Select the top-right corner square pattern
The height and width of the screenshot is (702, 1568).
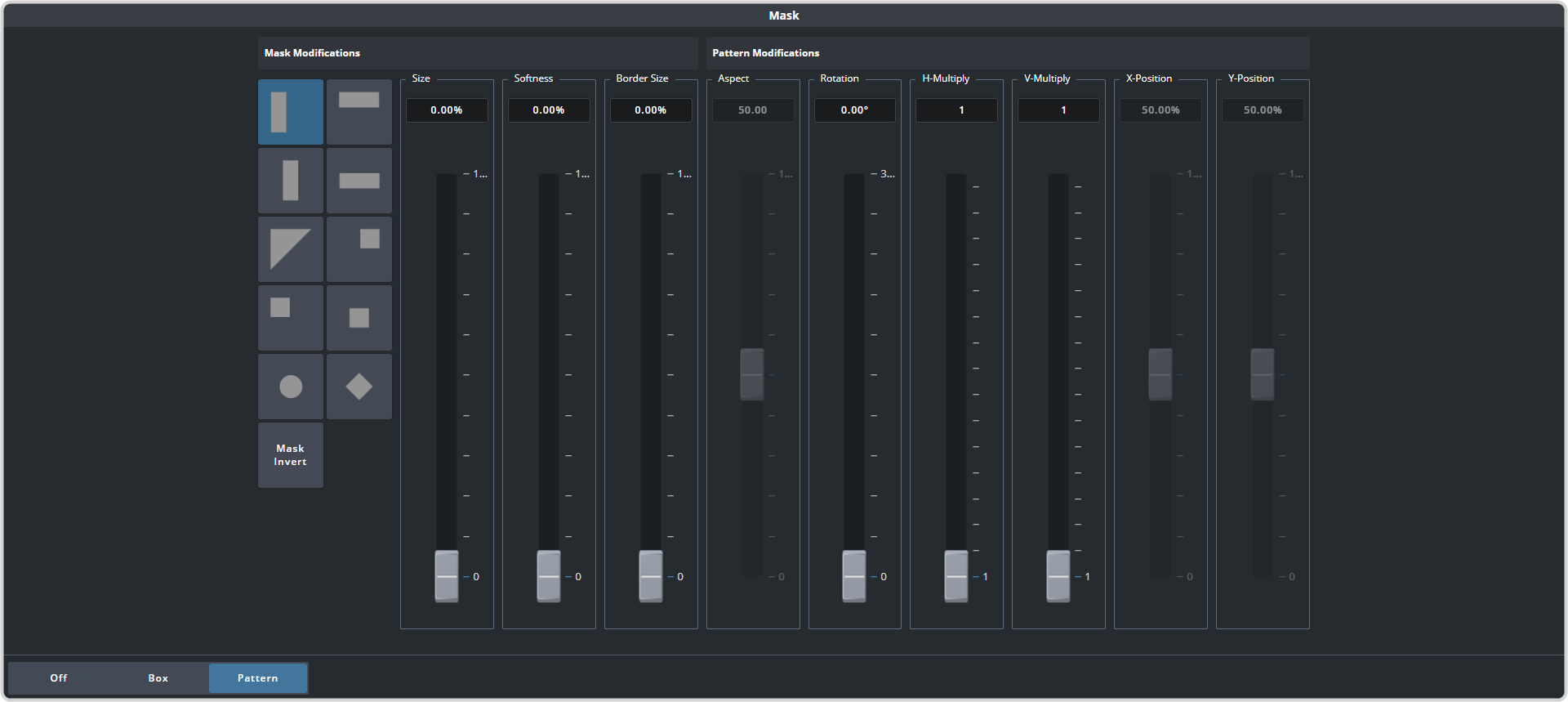[359, 249]
